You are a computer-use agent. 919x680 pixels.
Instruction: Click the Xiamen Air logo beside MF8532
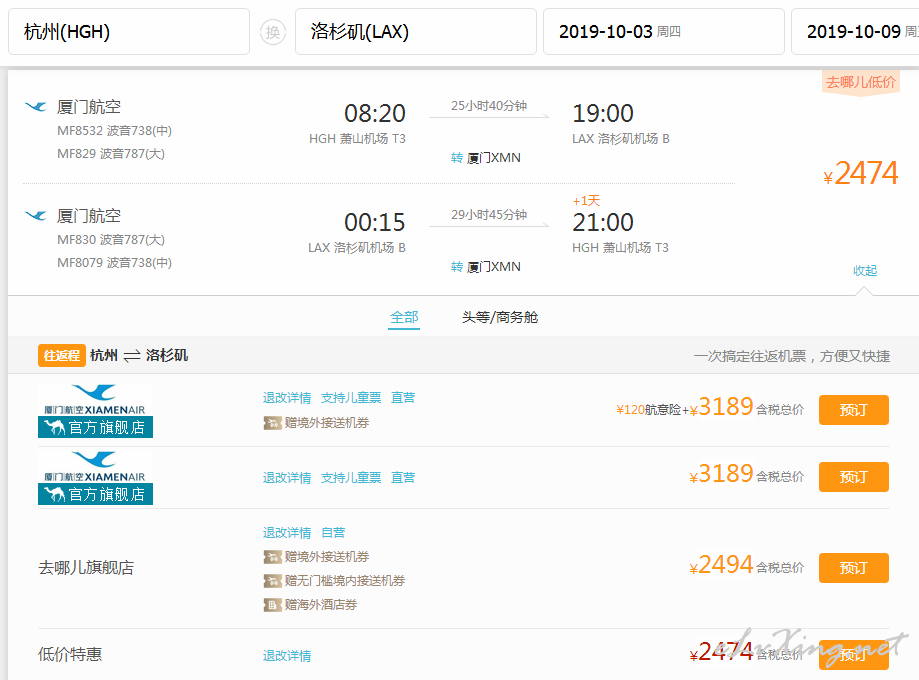(x=35, y=107)
